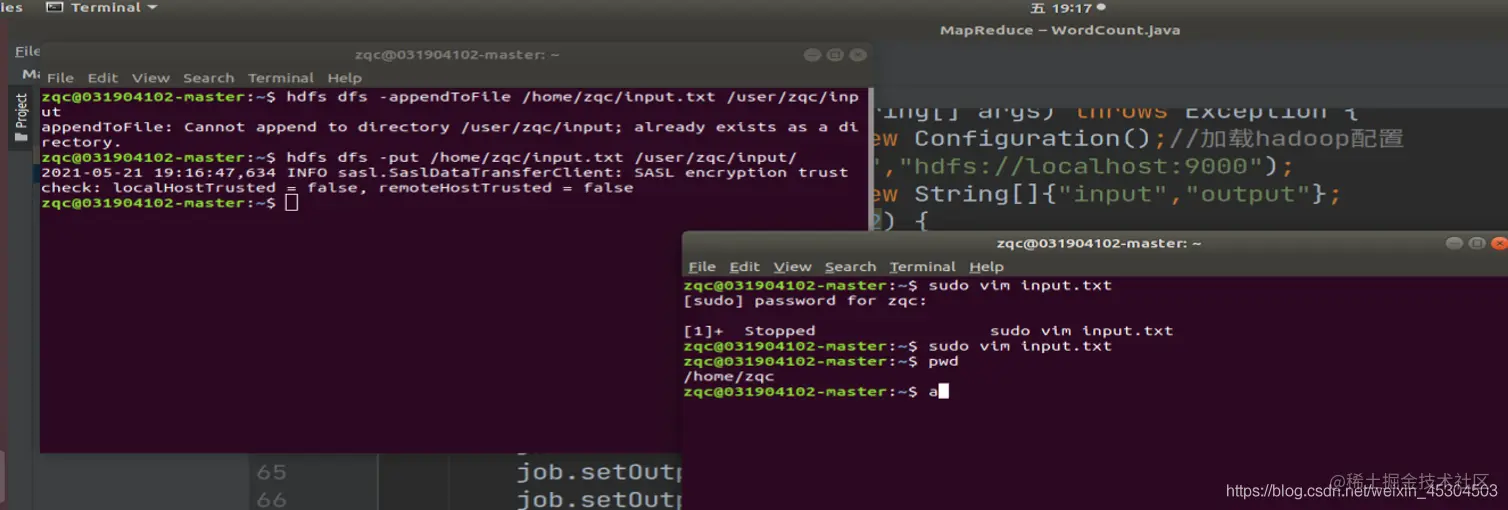Image resolution: width=1508 pixels, height=510 pixels.
Task: Open Terminal menu in right terminal window
Action: click(x=922, y=267)
